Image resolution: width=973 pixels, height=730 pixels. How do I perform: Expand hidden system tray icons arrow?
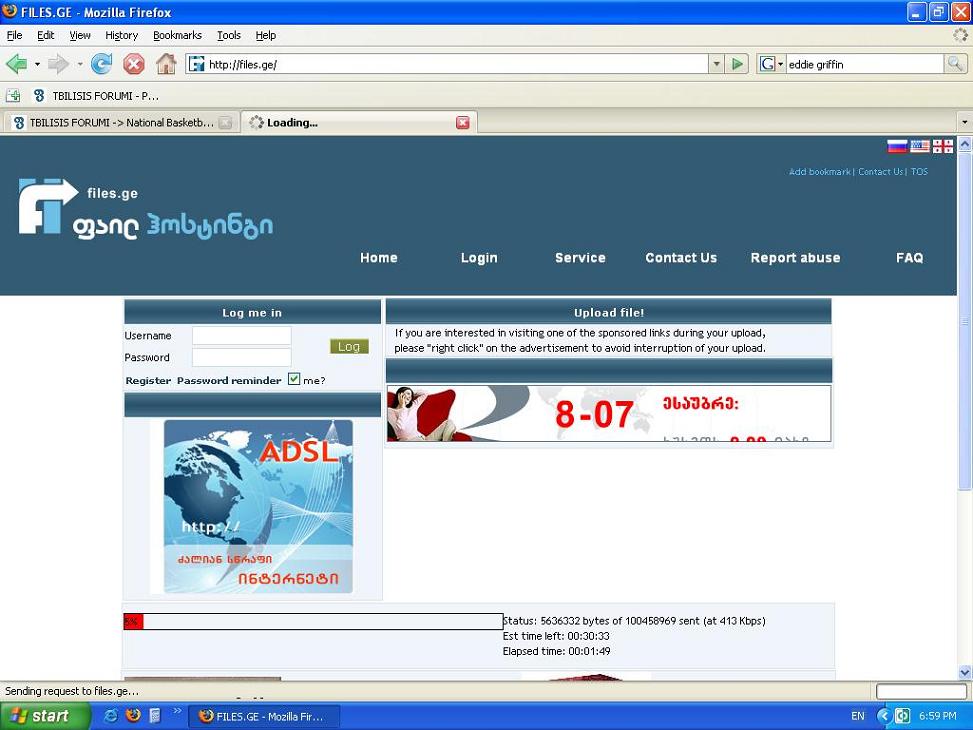(884, 716)
